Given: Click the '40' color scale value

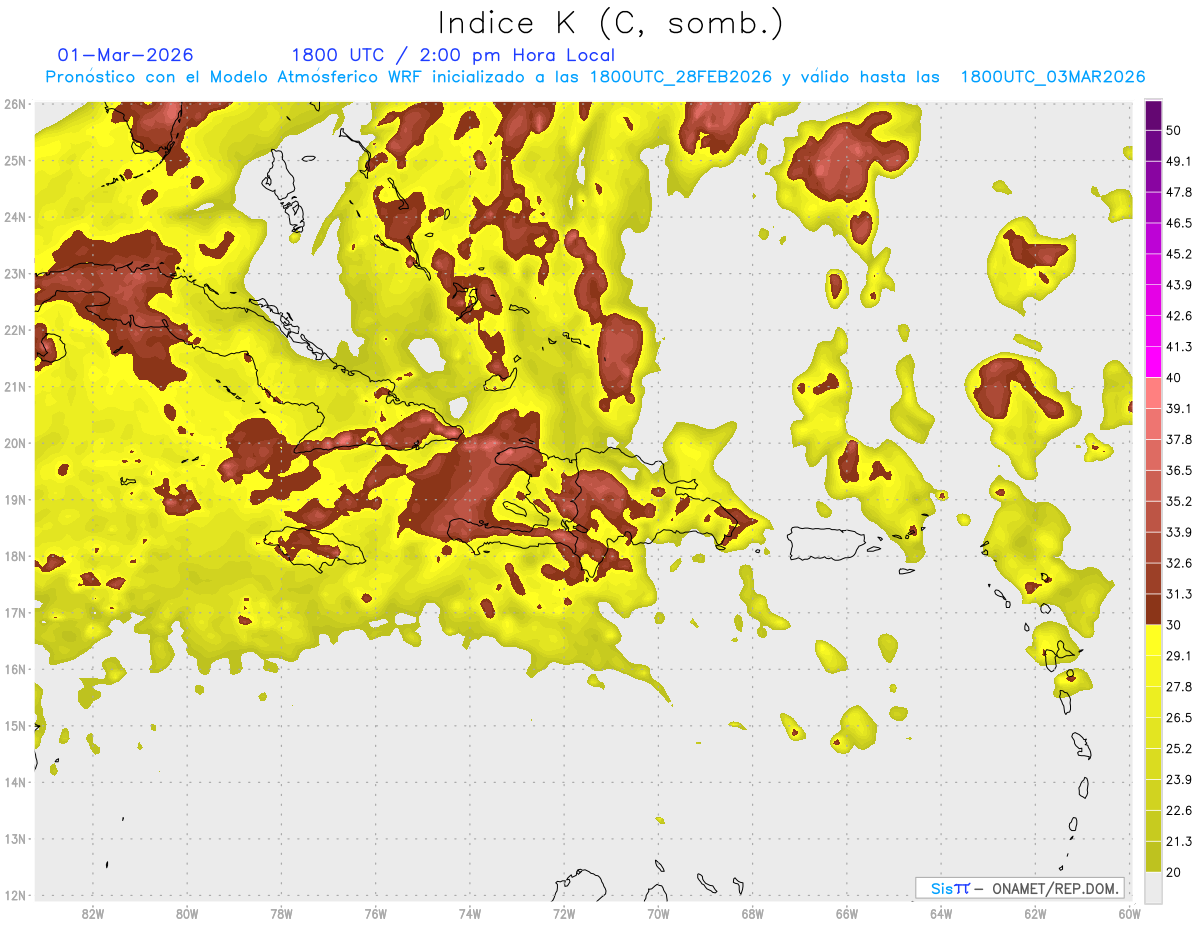Looking at the screenshot, I should 1174,378.
